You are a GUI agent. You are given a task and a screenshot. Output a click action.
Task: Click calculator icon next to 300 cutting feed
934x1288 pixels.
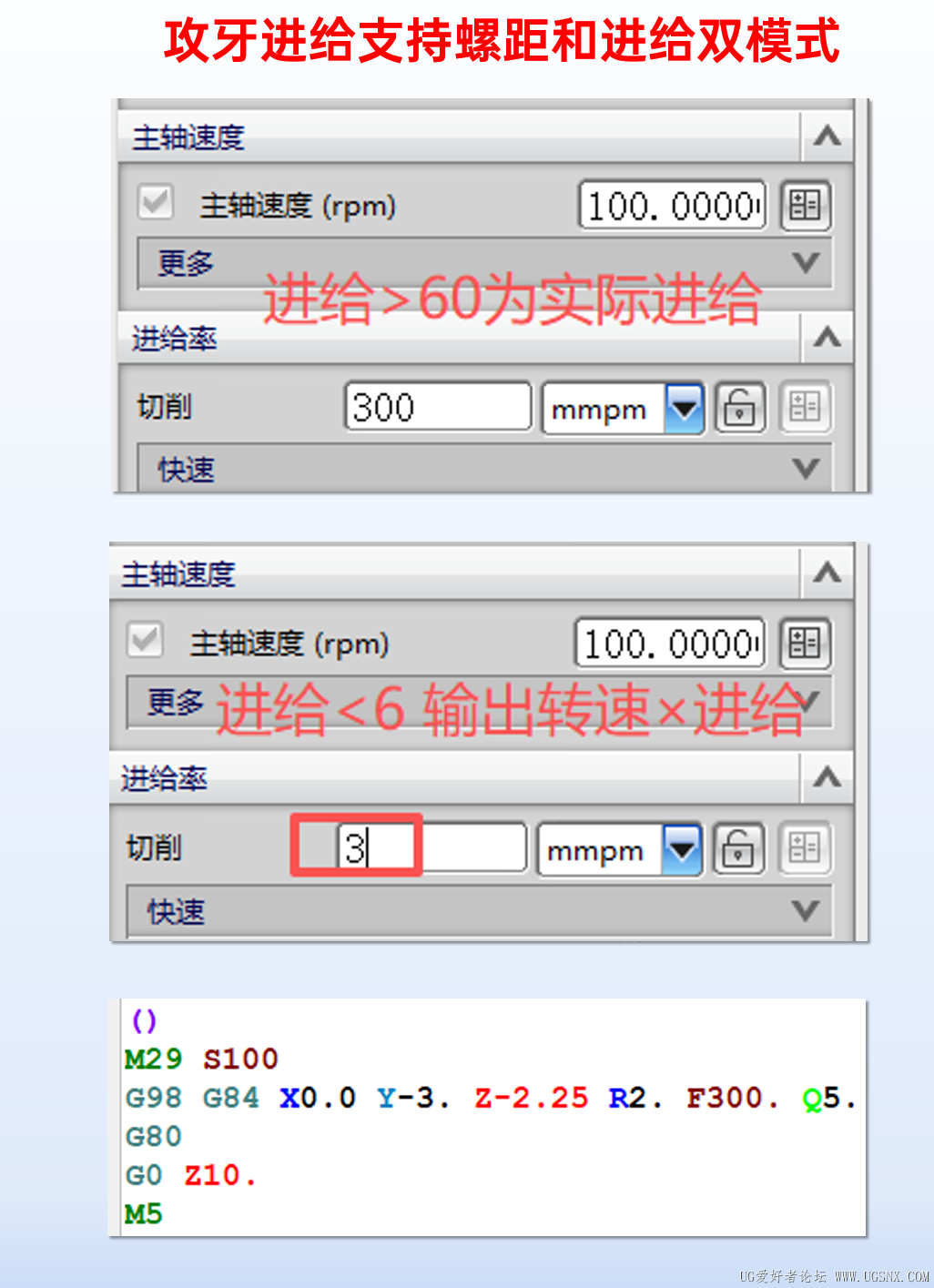[x=805, y=407]
